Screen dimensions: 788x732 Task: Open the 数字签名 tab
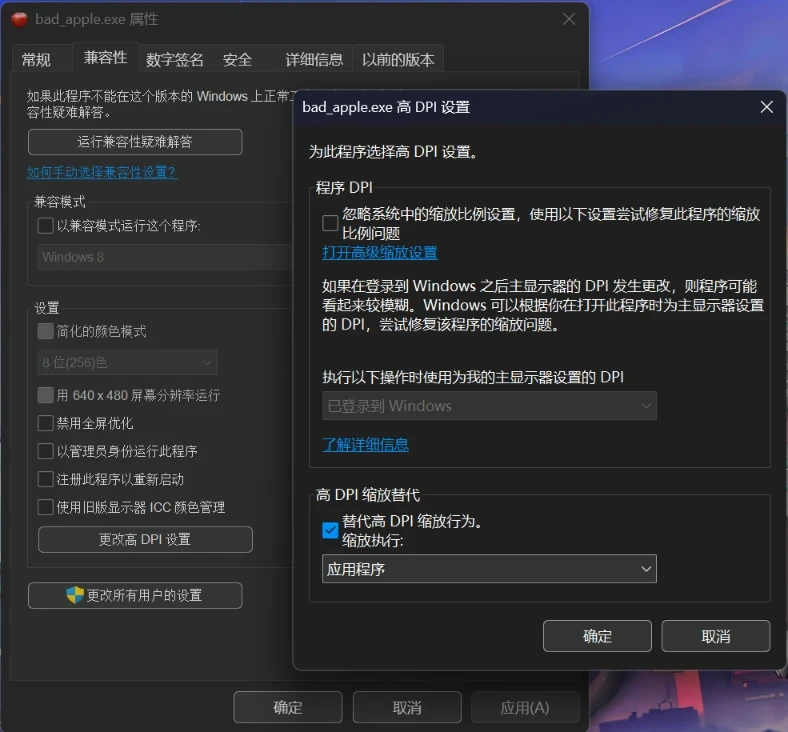click(175, 60)
